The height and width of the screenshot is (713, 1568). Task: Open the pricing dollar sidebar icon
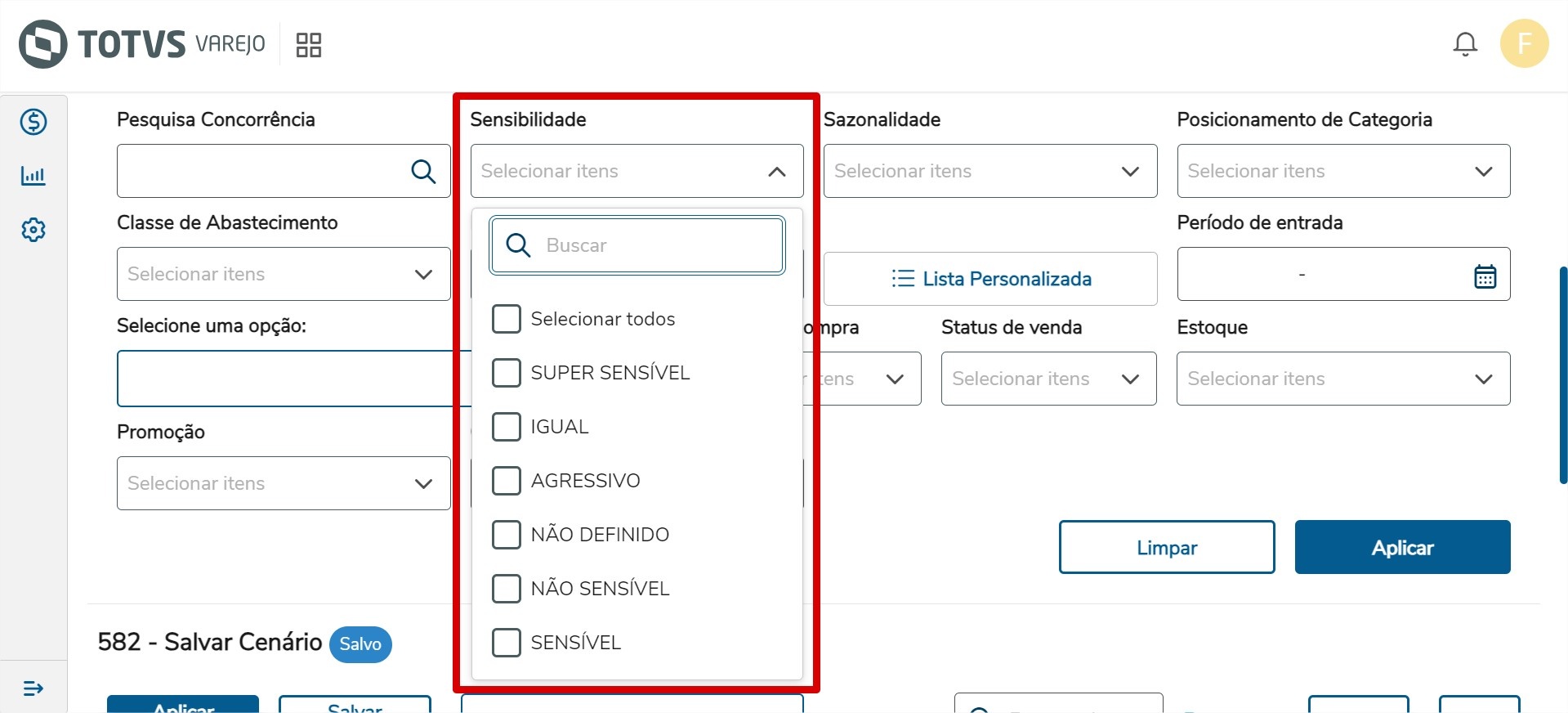click(x=34, y=122)
